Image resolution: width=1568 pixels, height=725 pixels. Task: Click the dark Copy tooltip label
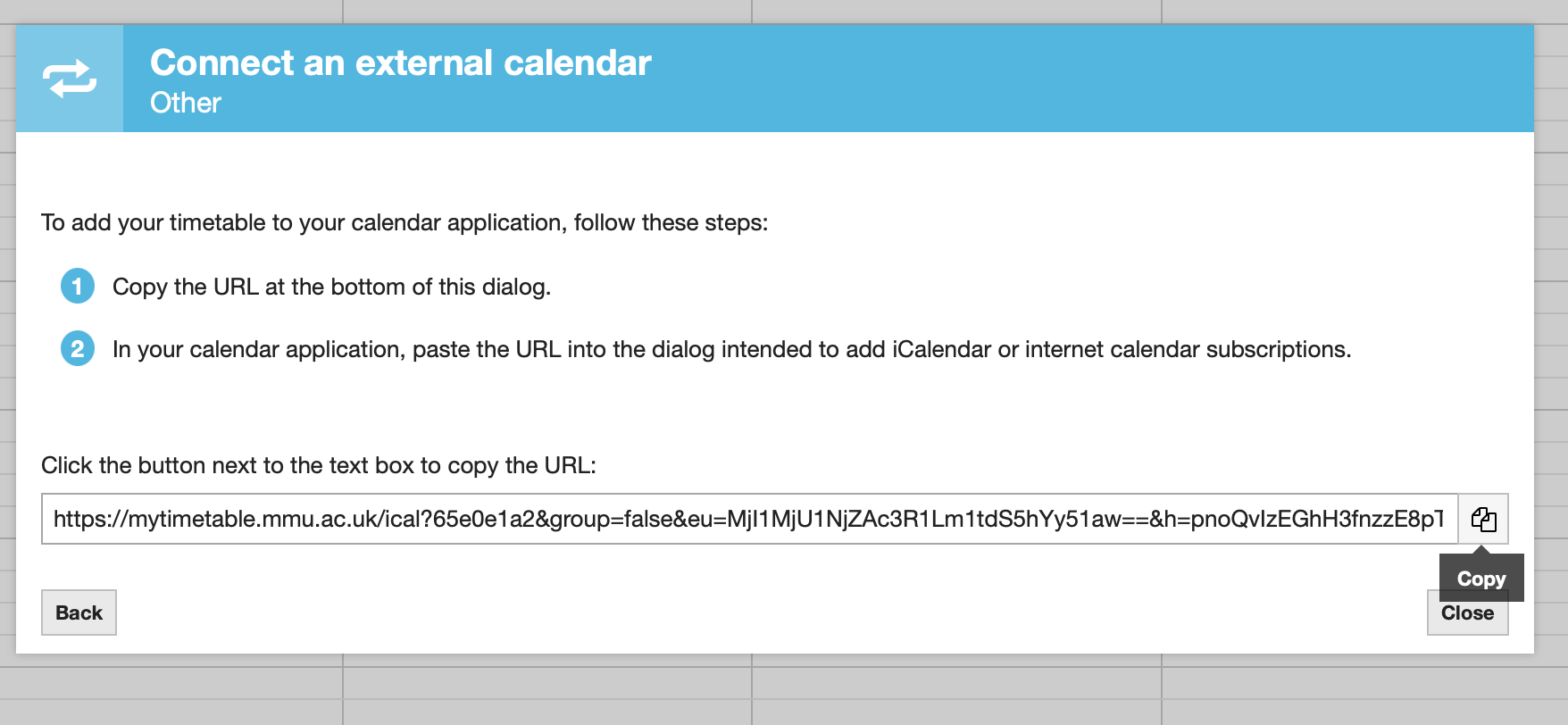[x=1480, y=578]
